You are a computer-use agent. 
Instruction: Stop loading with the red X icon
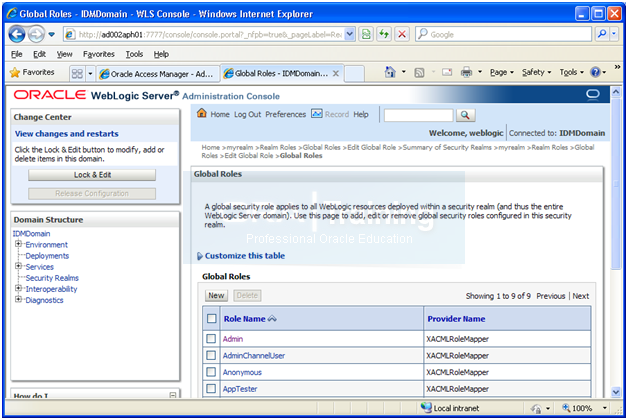pyautogui.click(x=402, y=34)
